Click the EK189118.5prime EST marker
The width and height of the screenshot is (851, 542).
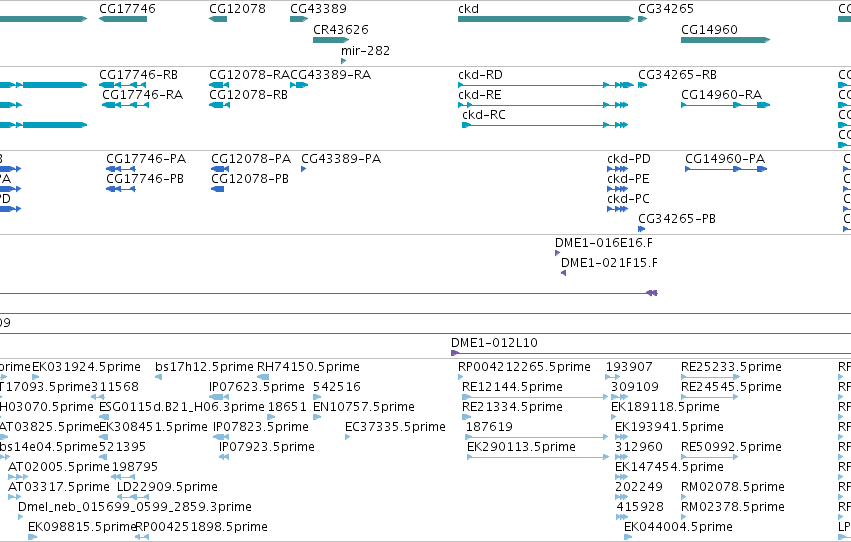pyautogui.click(x=614, y=417)
